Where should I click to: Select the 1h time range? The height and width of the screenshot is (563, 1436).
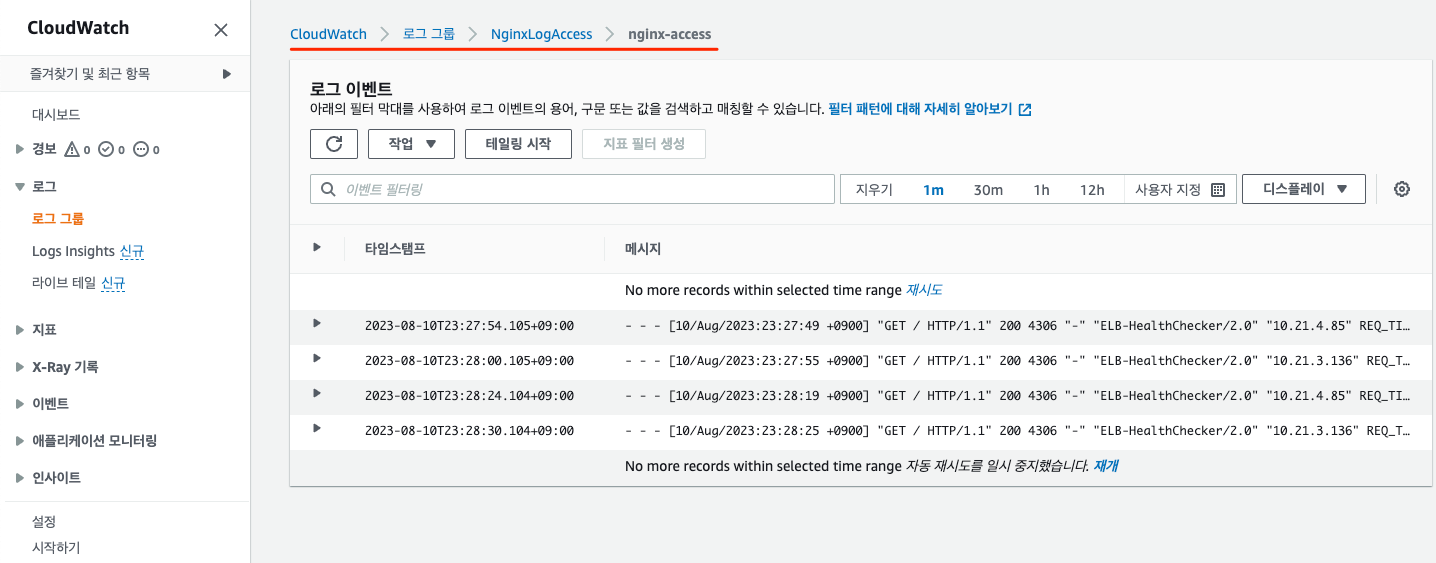tap(1041, 190)
